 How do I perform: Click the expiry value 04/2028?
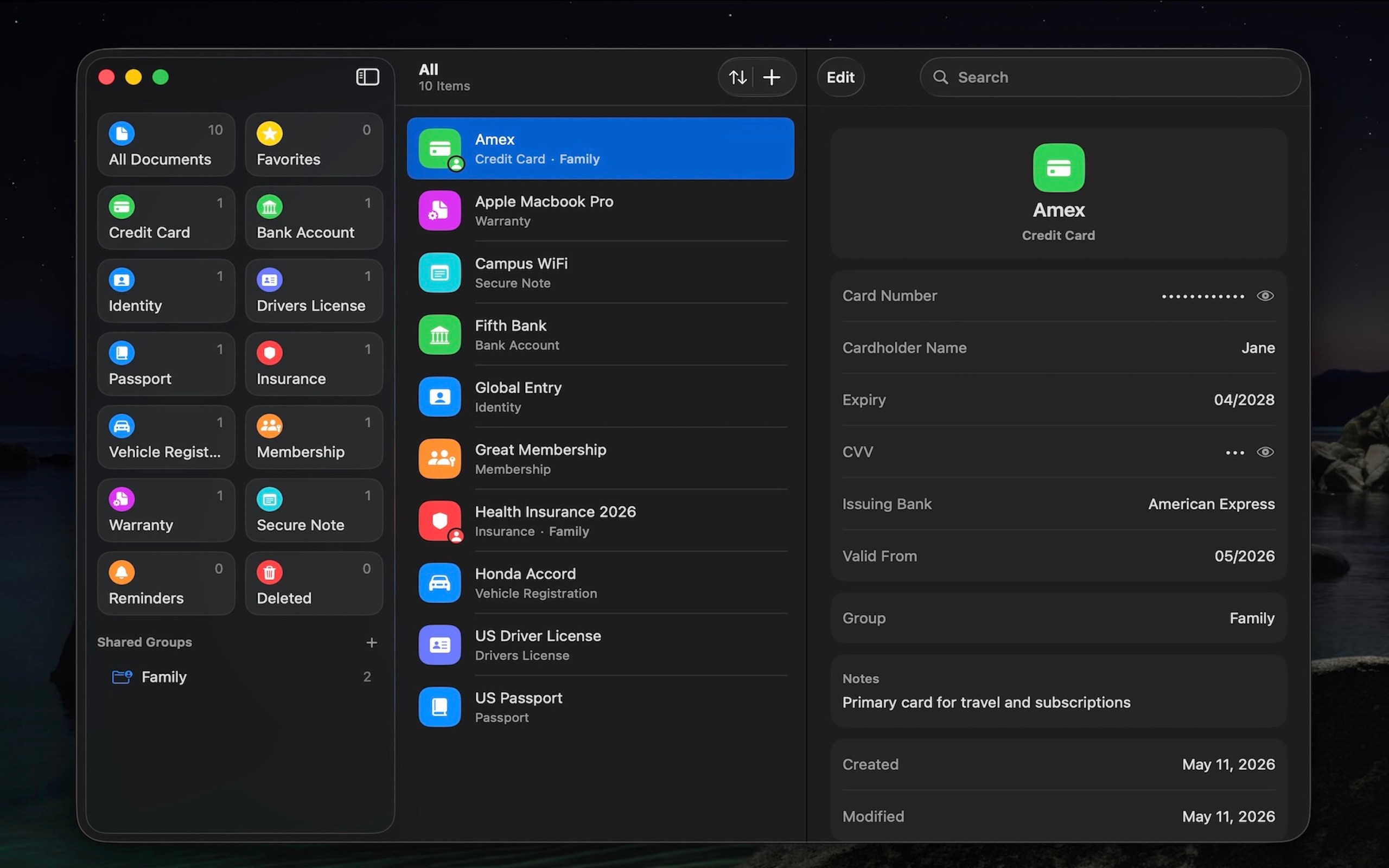tap(1244, 400)
